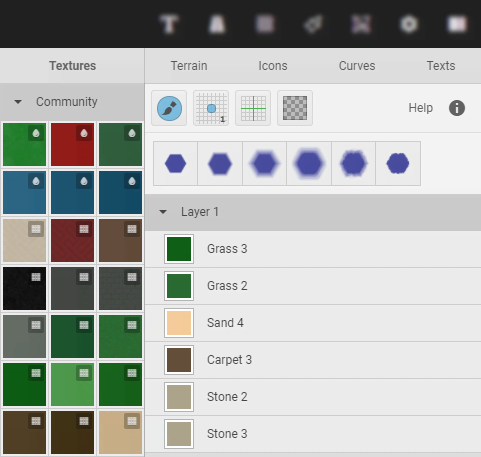Click the blurred T text icon in top bar
The width and height of the screenshot is (481, 457).
pos(169,24)
